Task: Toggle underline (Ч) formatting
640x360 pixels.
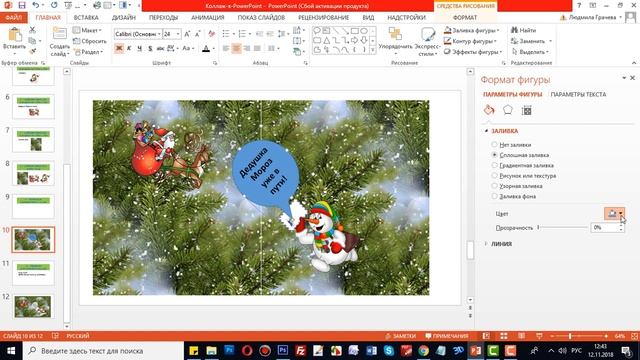Action: pyautogui.click(x=140, y=48)
